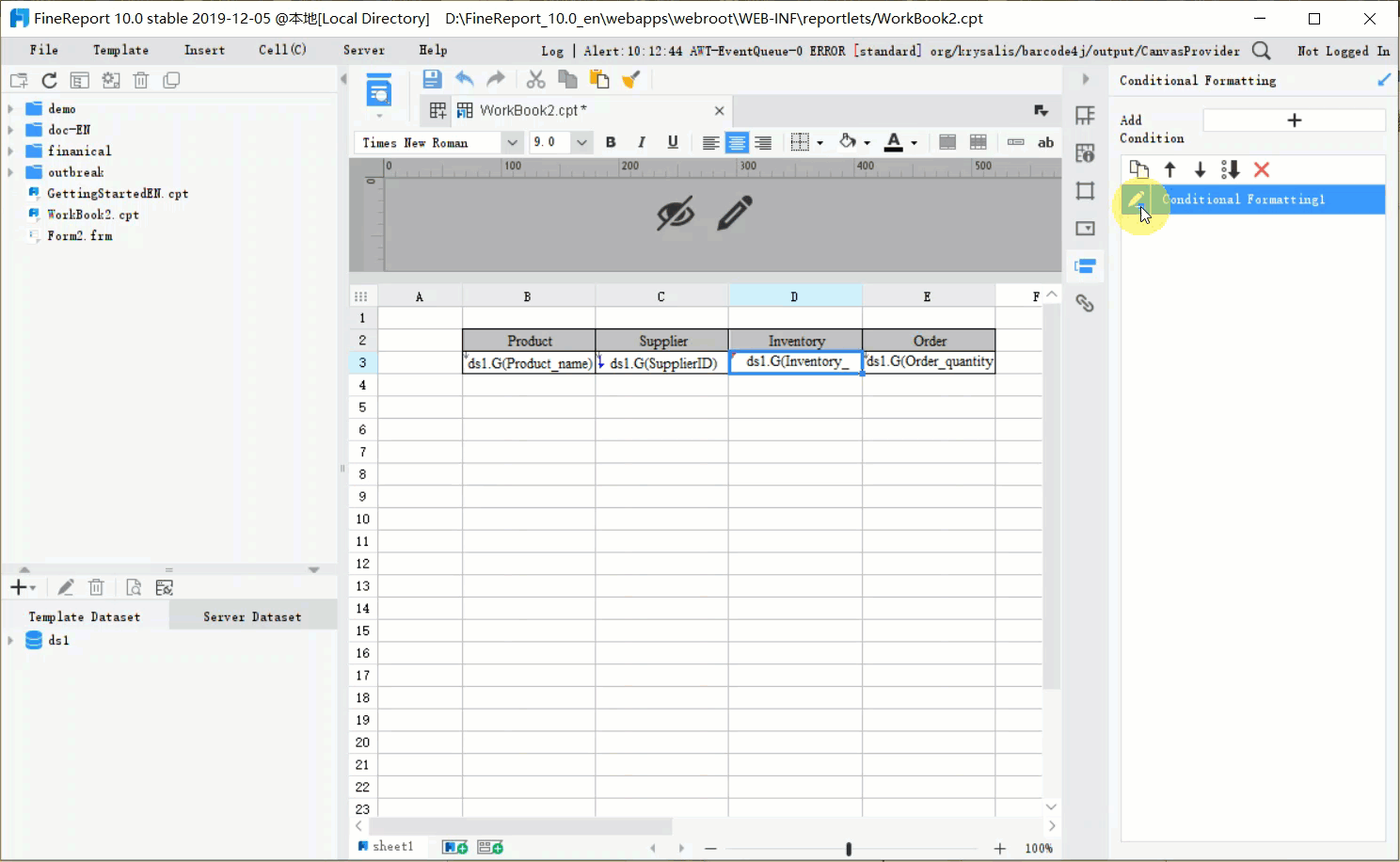This screenshot has height=862, width=1400.
Task: Refresh the template directory list
Action: (49, 81)
